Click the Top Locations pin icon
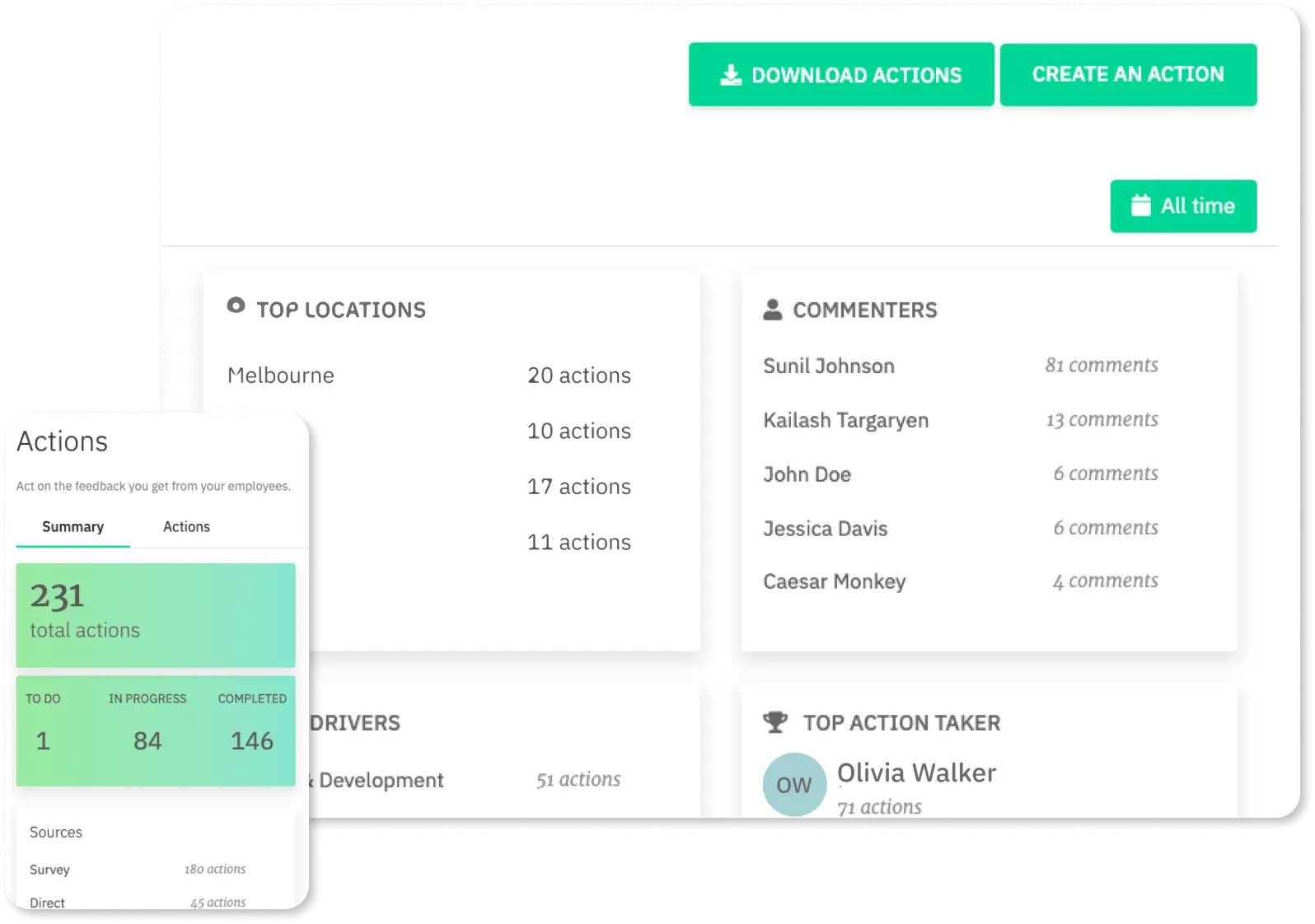This screenshot has width=1315, height=924. [236, 306]
